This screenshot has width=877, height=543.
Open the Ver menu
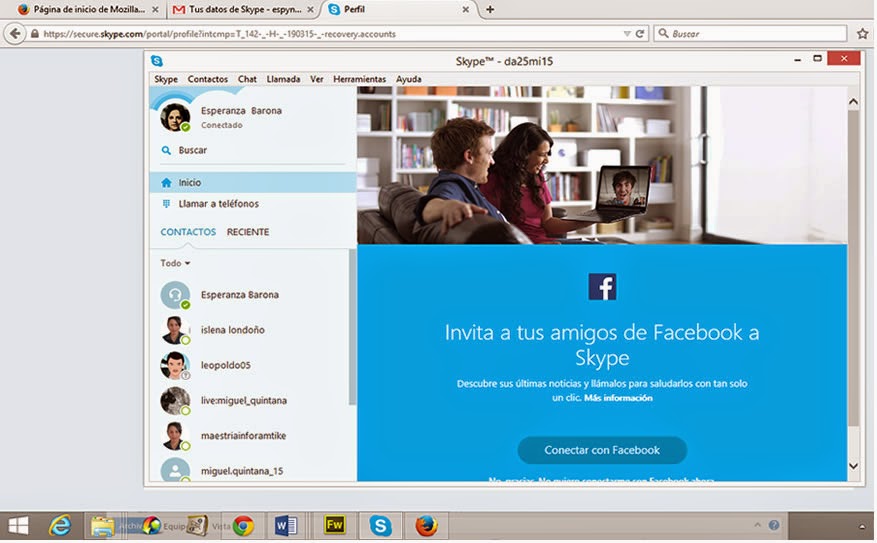[x=317, y=79]
